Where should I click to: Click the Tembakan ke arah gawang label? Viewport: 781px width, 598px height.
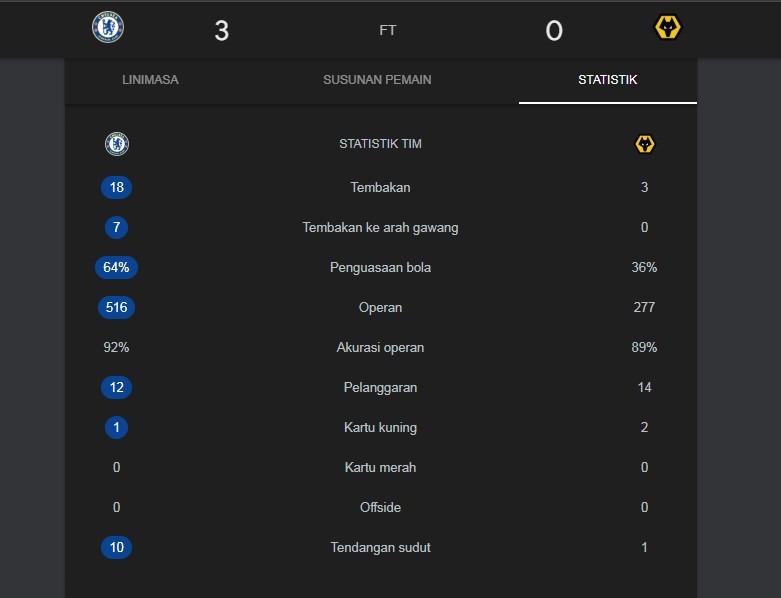click(x=380, y=227)
